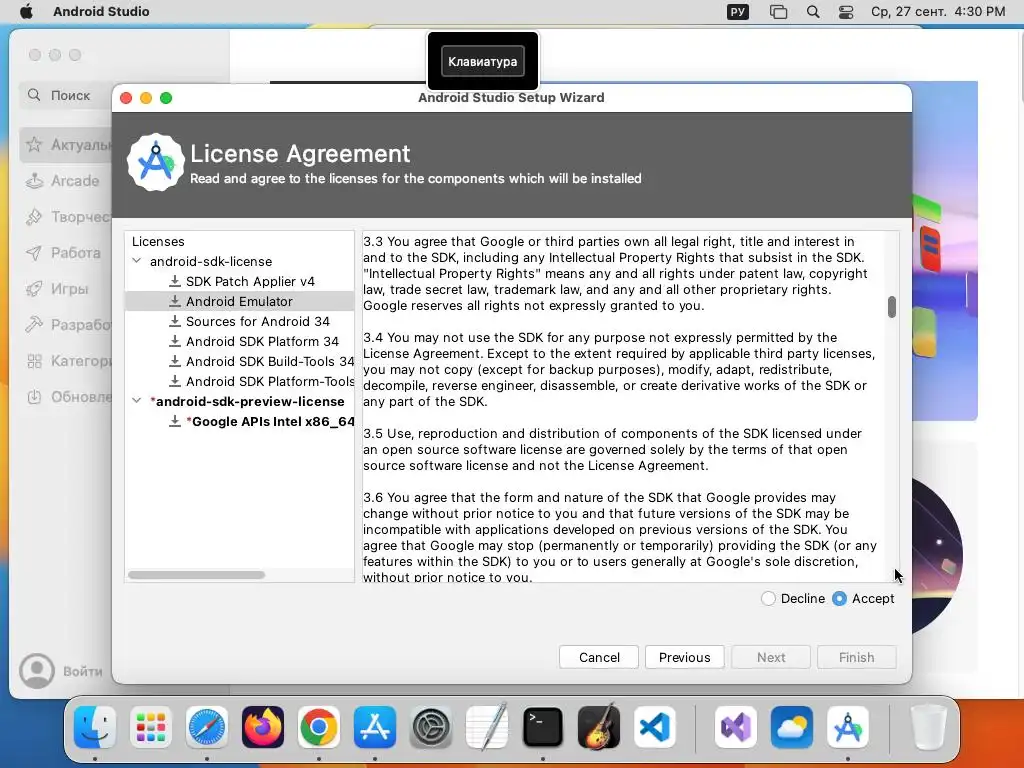The image size is (1024, 768).
Task: Open System Settings from the Dock
Action: pos(431,727)
